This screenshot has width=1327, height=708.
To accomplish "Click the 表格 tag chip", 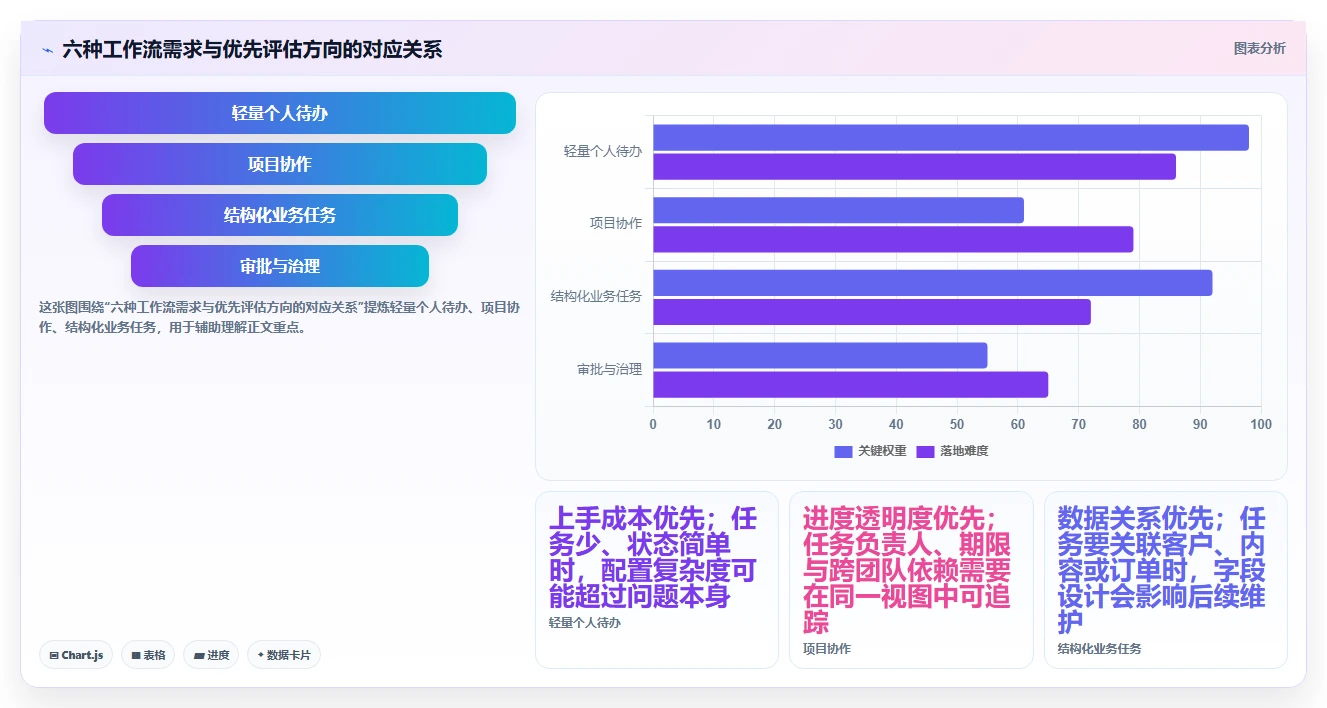I will click(x=148, y=655).
